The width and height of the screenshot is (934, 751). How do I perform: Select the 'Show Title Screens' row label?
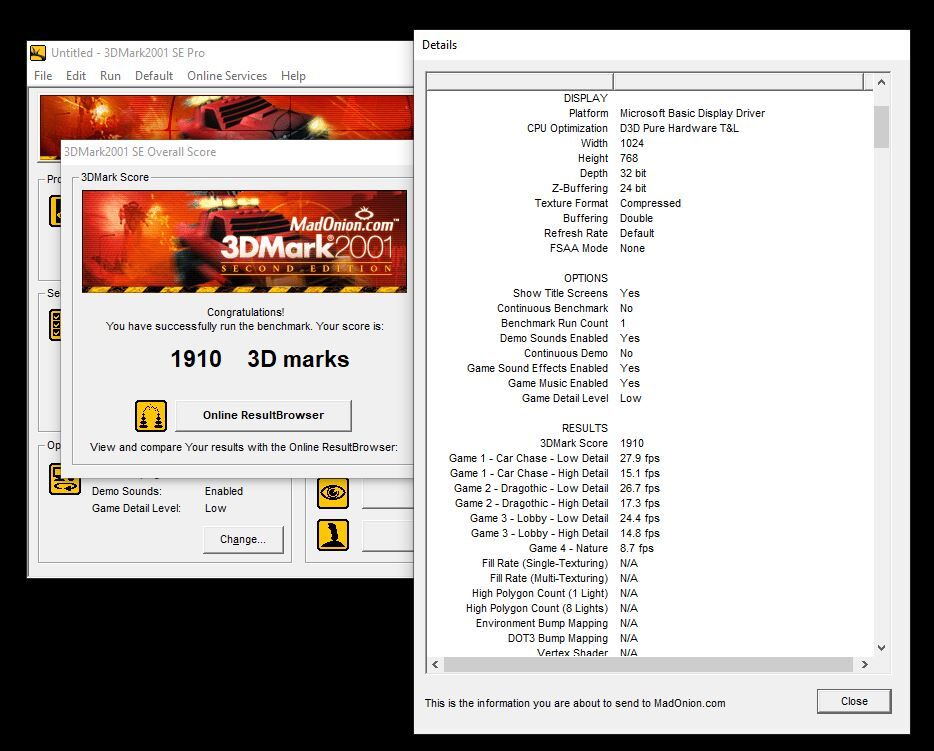point(560,293)
